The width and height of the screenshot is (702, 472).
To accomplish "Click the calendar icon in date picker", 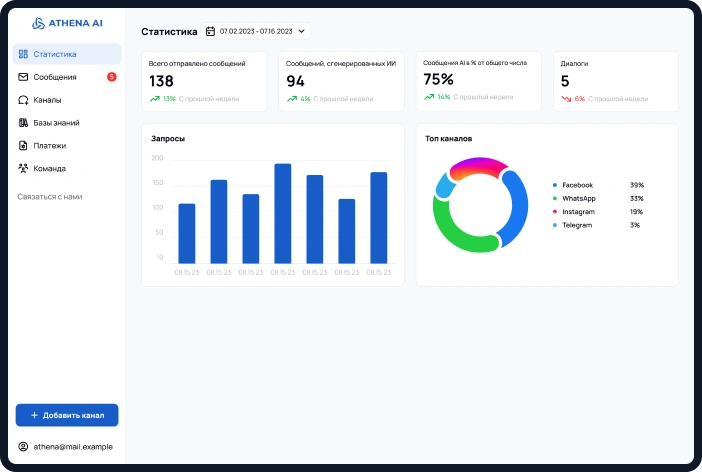I will pyautogui.click(x=210, y=32).
